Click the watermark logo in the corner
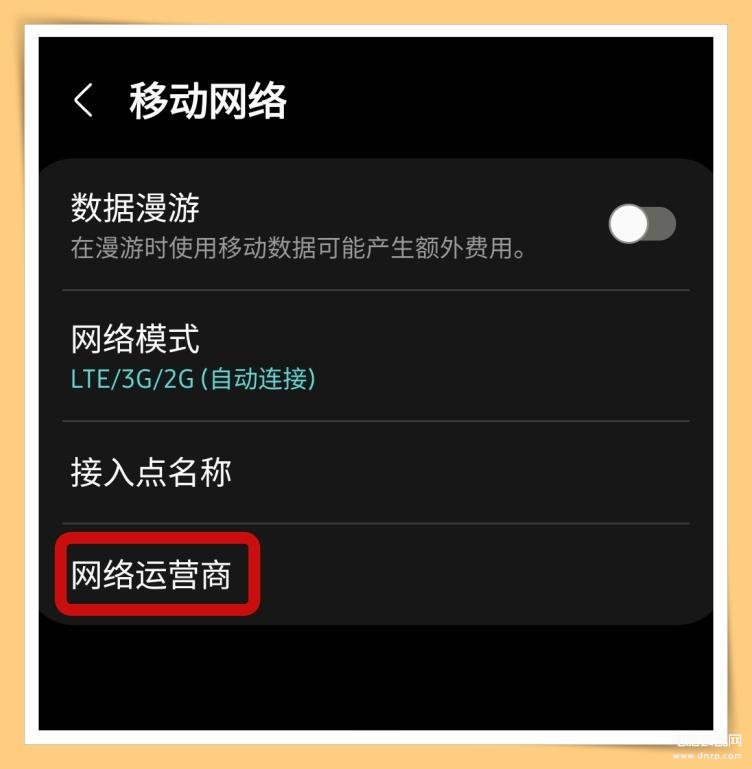 tap(708, 740)
